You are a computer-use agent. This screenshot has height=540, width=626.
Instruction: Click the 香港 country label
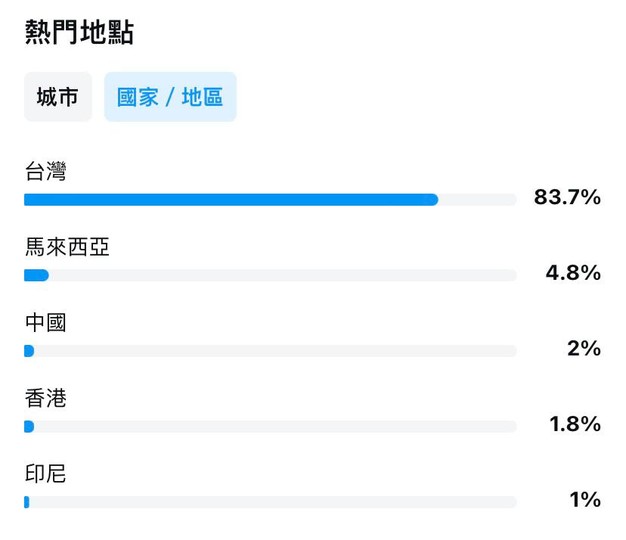click(46, 398)
